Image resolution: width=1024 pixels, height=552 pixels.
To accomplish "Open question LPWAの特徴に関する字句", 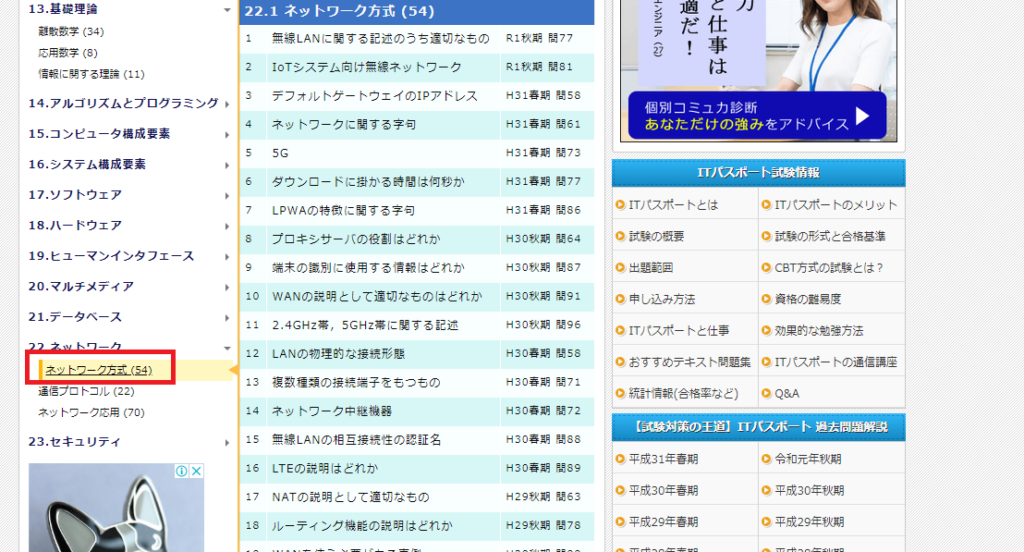I will (x=343, y=211).
